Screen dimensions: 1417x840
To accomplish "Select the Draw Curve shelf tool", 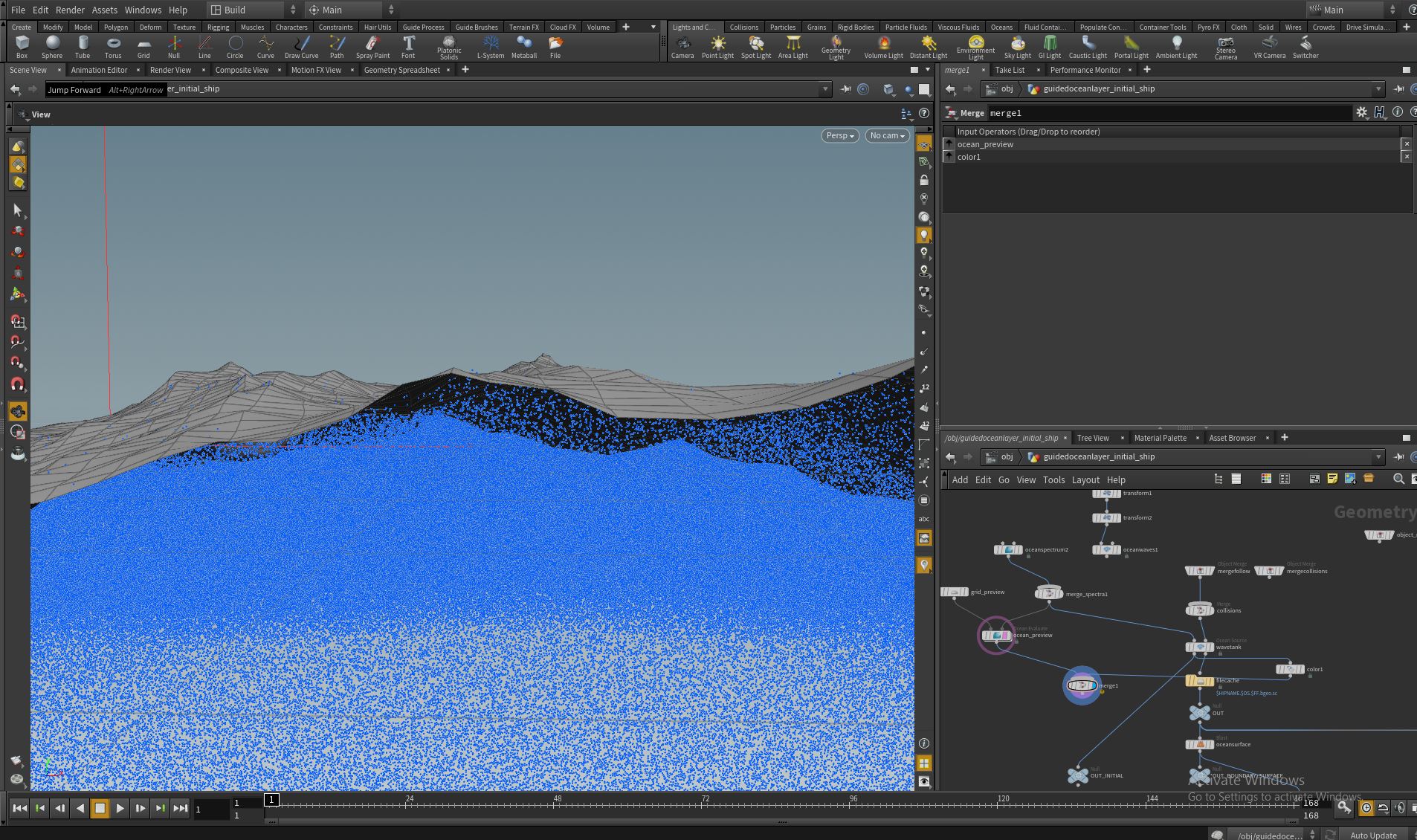I will coord(301,47).
